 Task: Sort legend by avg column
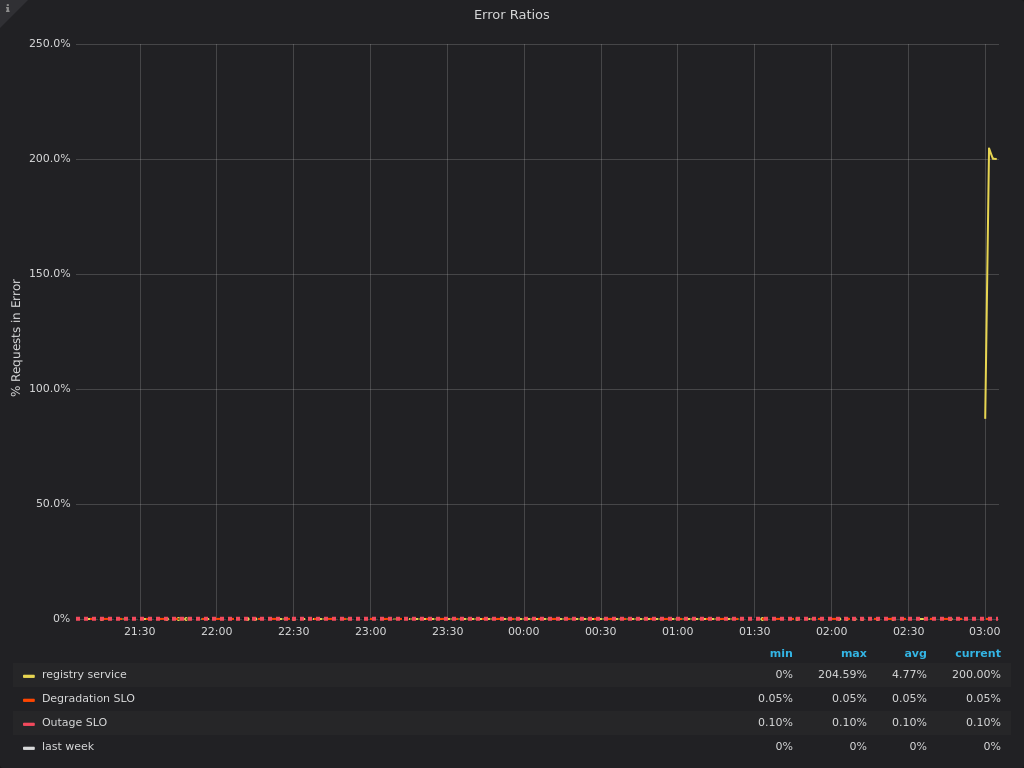pos(915,654)
